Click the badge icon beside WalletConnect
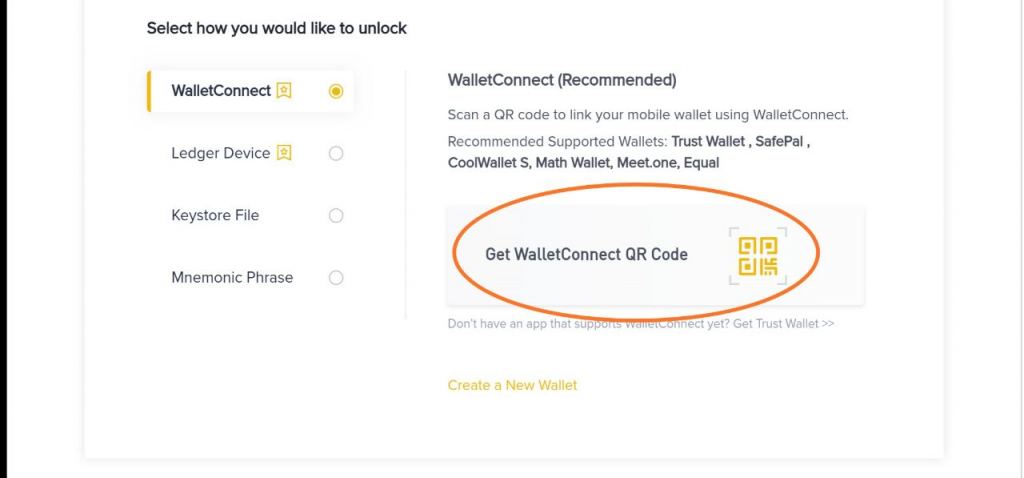Viewport: 1024px width, 478px height. (x=283, y=91)
